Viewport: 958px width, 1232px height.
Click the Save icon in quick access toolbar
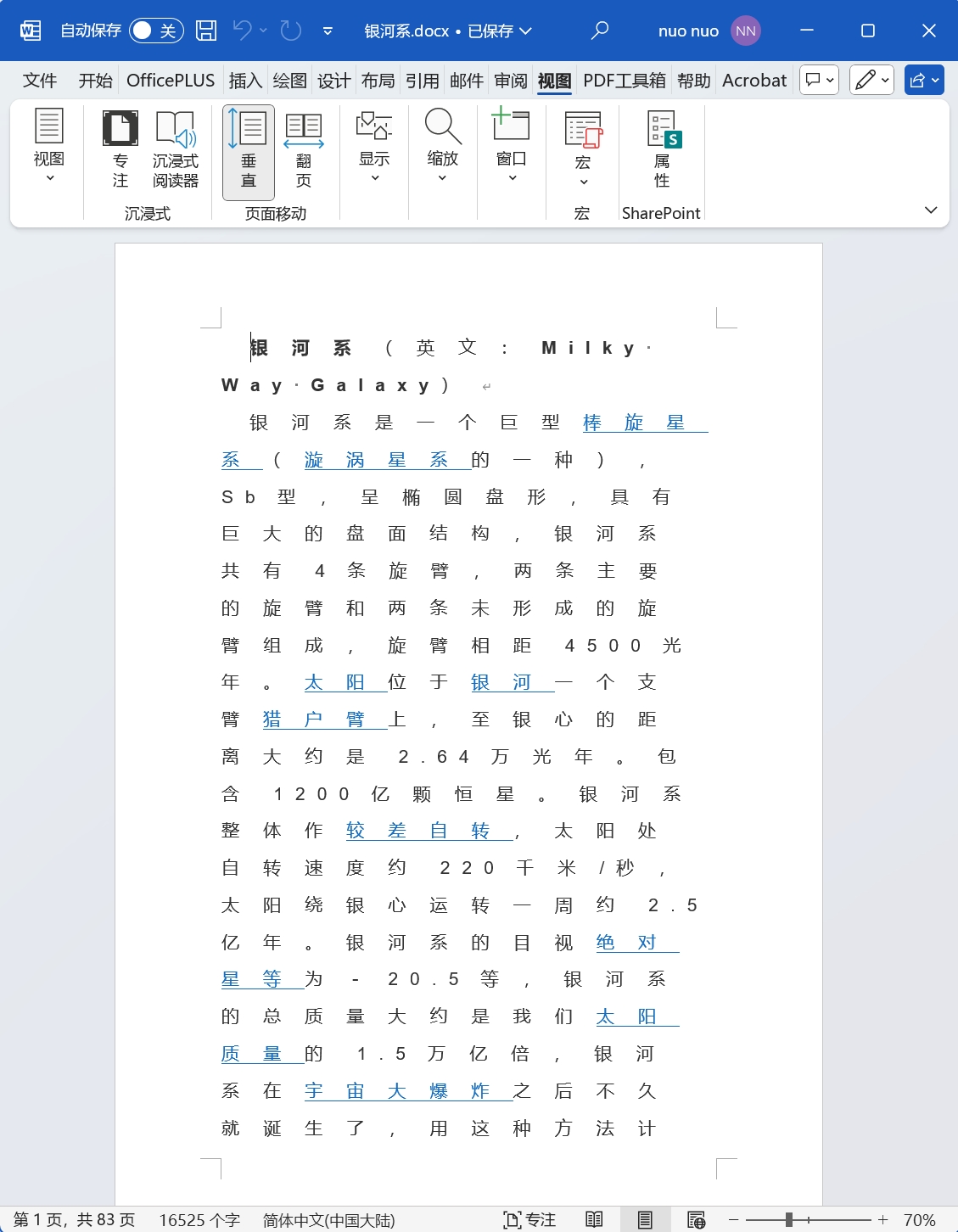(204, 30)
